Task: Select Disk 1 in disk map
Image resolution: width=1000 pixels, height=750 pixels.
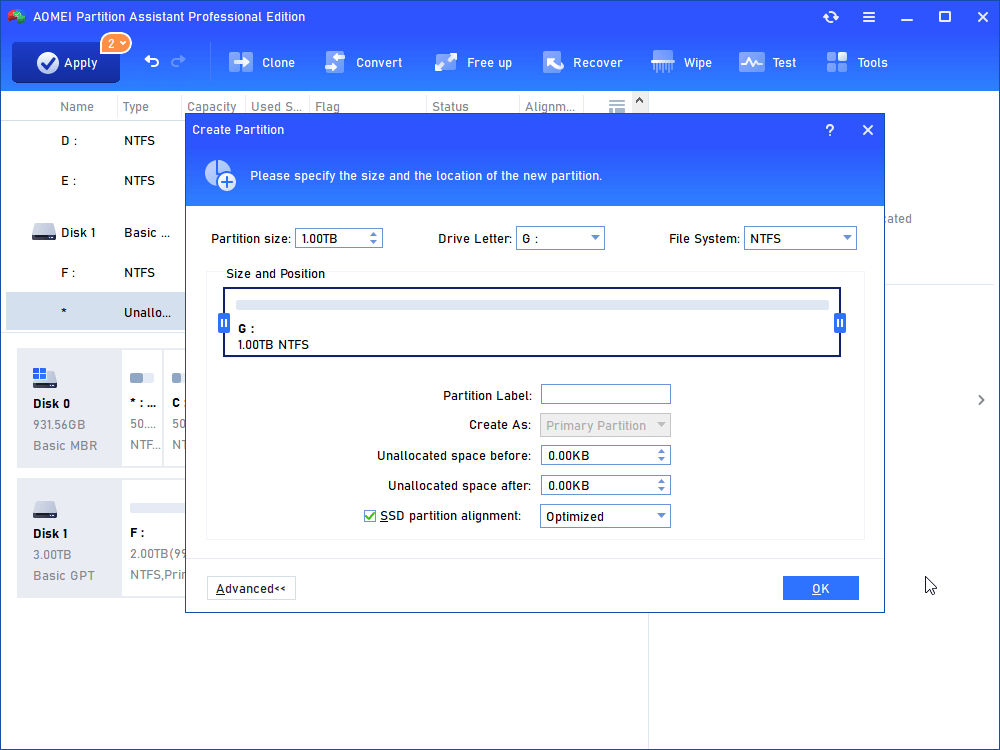Action: pyautogui.click(x=69, y=538)
